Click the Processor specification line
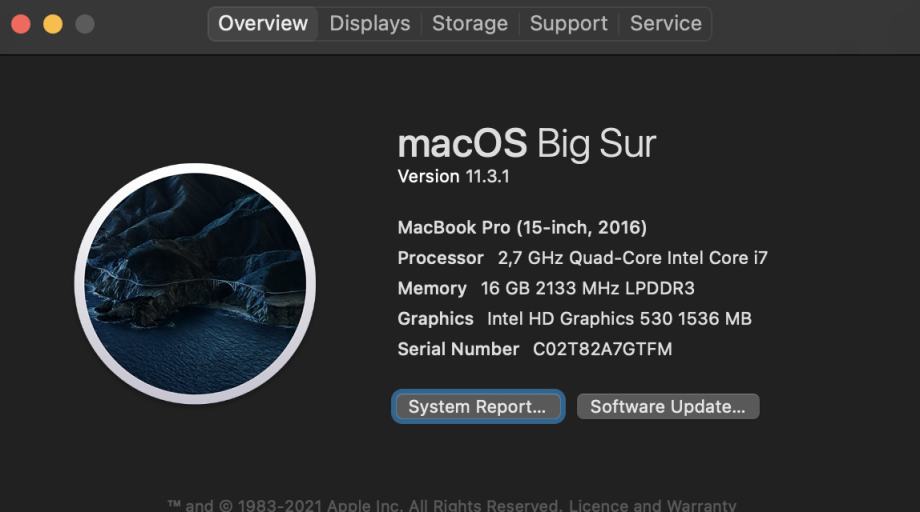920x512 pixels. tap(583, 258)
